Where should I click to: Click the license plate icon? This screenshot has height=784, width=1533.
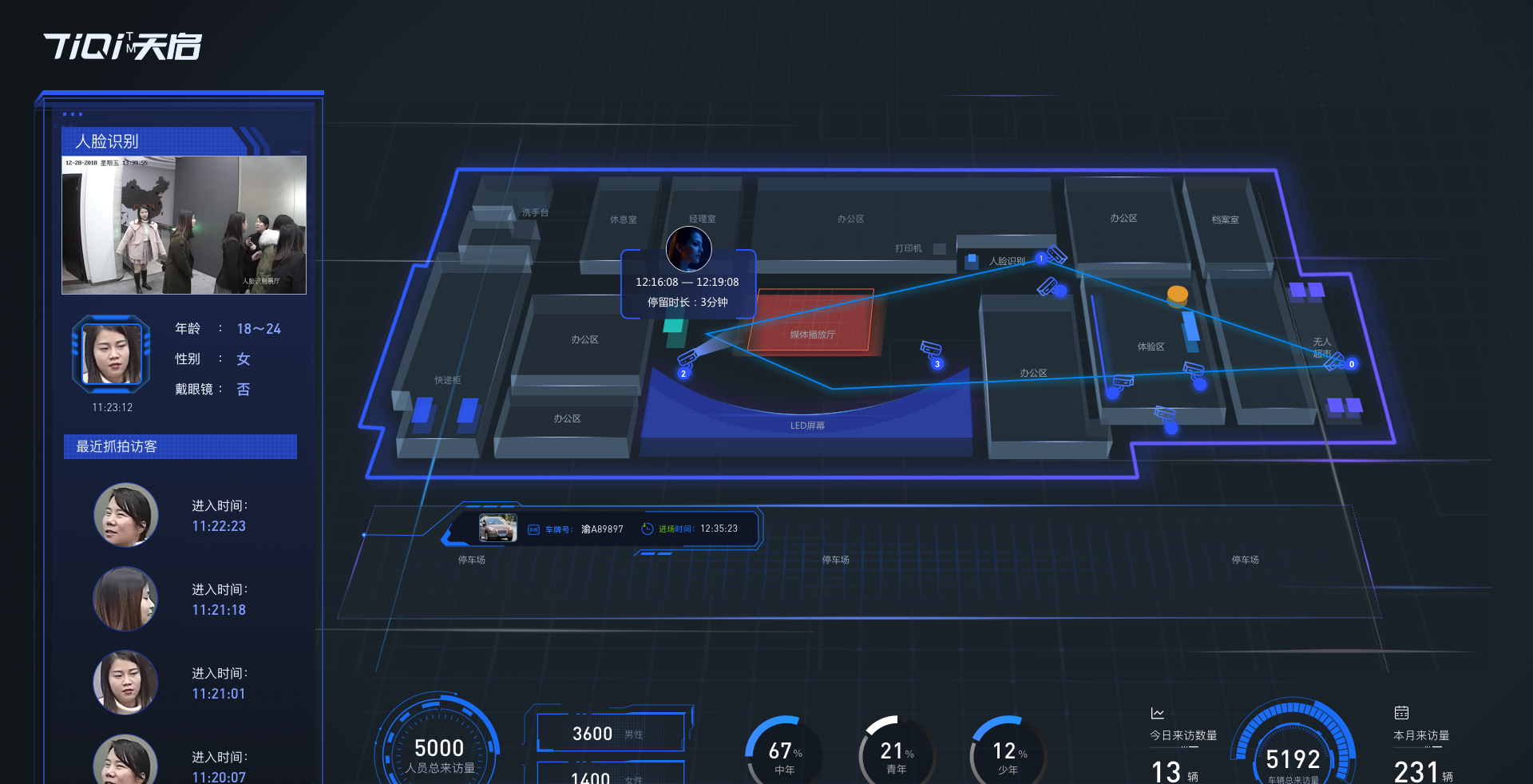pyautogui.click(x=533, y=529)
